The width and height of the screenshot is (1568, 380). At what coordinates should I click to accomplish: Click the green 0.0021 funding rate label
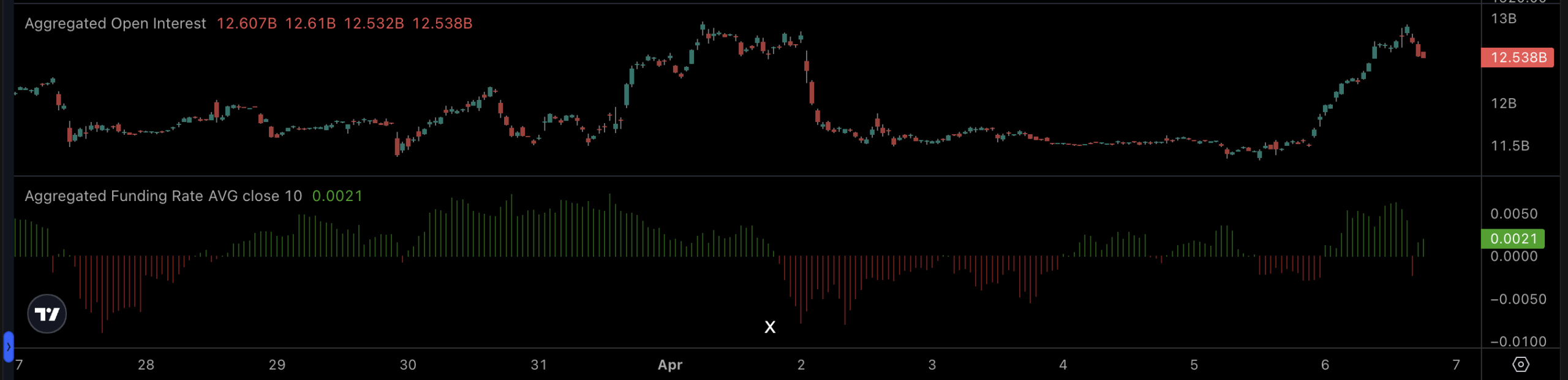pyautogui.click(x=1512, y=238)
